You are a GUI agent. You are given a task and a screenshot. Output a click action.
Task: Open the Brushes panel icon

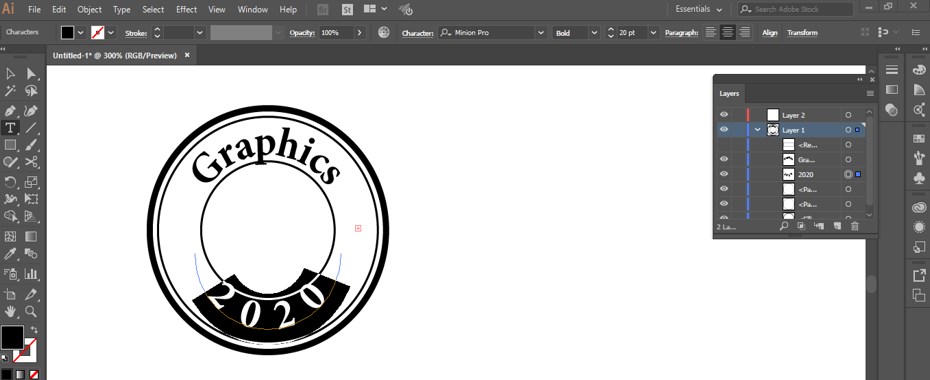920,158
